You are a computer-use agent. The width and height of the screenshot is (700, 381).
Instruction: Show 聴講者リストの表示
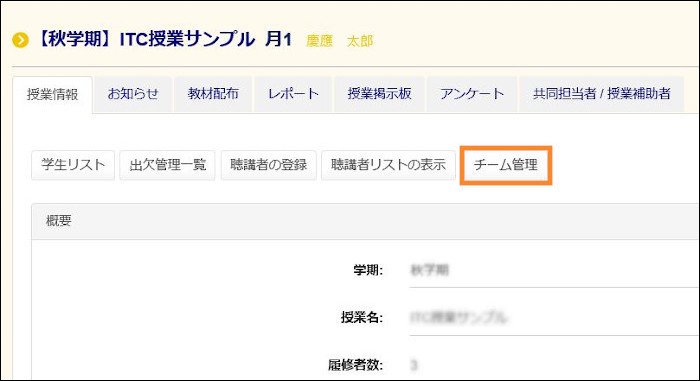click(x=388, y=165)
